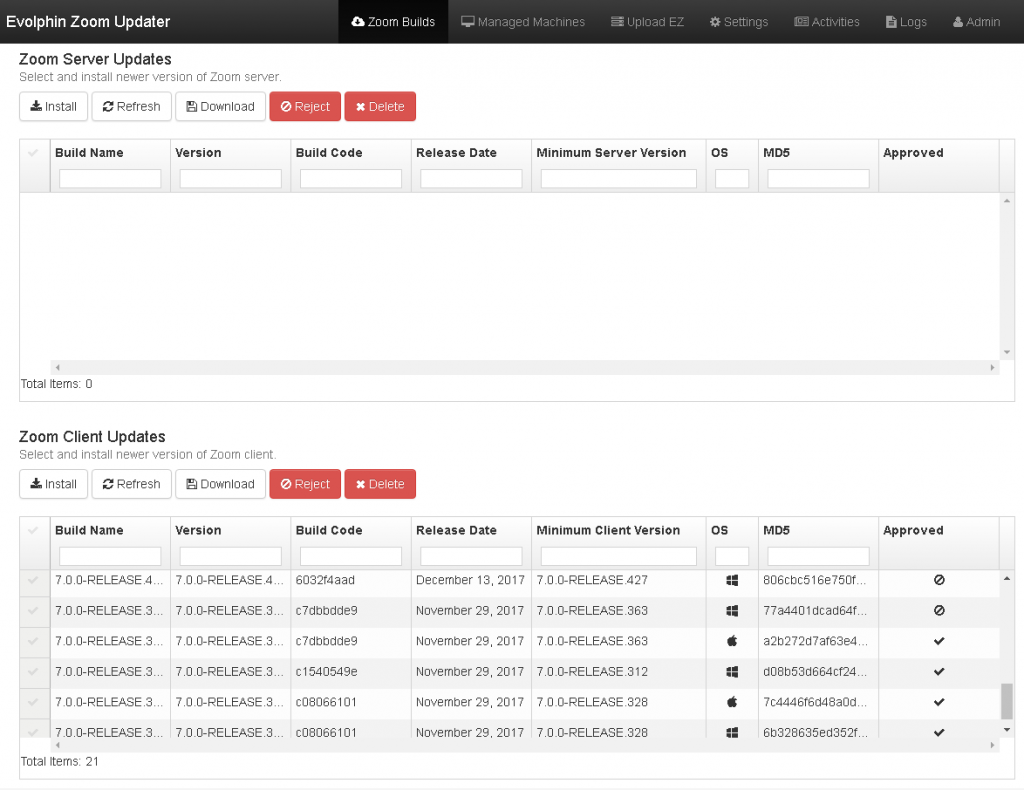1024x790 pixels.
Task: Open the Zoom Builds tab
Action: (x=393, y=22)
